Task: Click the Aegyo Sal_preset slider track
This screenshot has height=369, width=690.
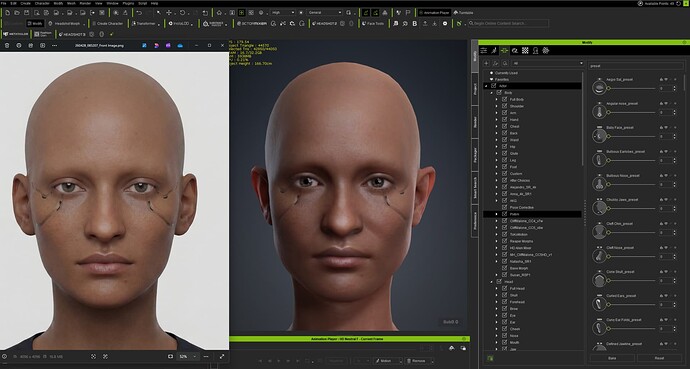Action: coord(631,88)
